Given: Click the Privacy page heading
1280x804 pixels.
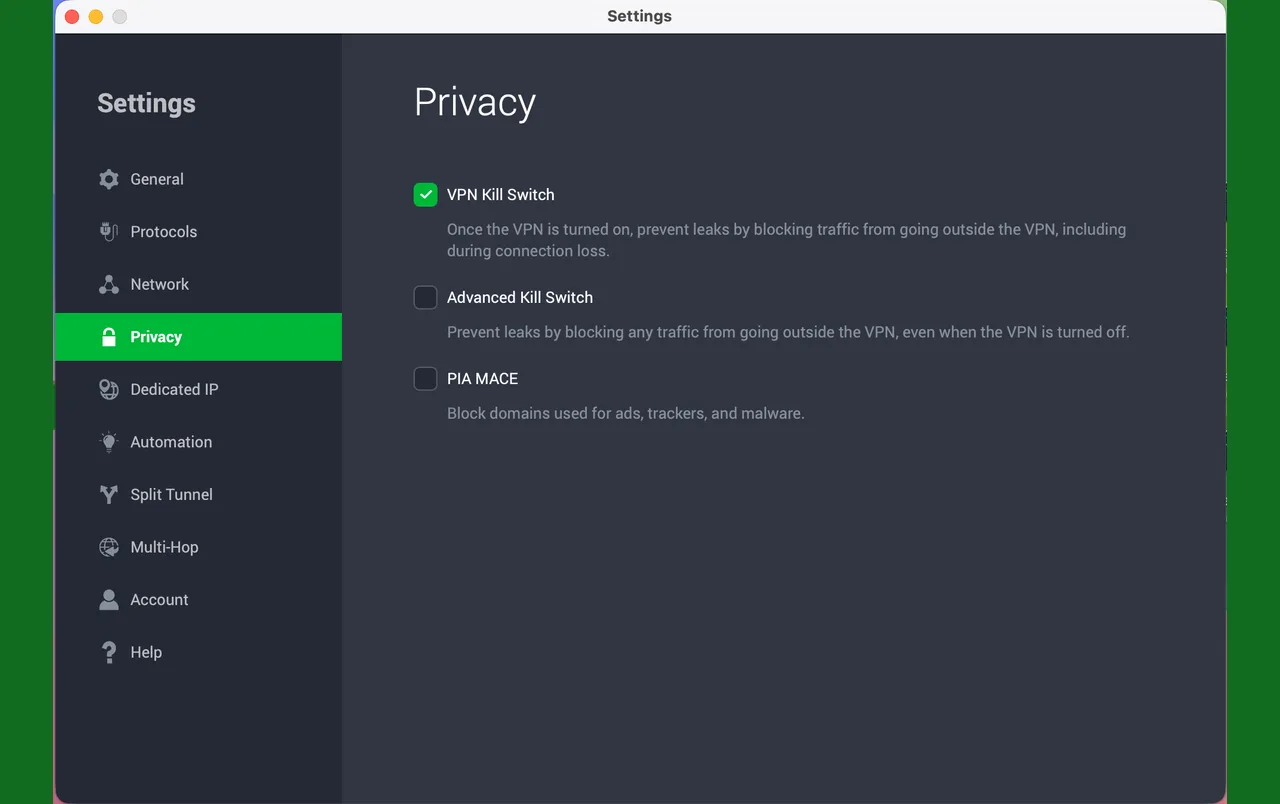Looking at the screenshot, I should tap(475, 103).
